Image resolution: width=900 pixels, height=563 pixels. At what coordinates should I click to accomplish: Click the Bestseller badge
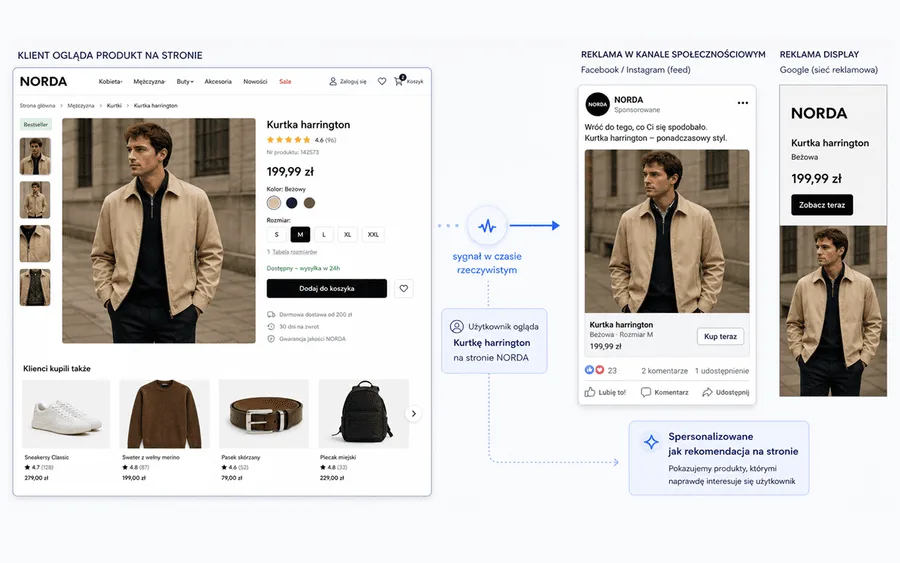click(36, 125)
